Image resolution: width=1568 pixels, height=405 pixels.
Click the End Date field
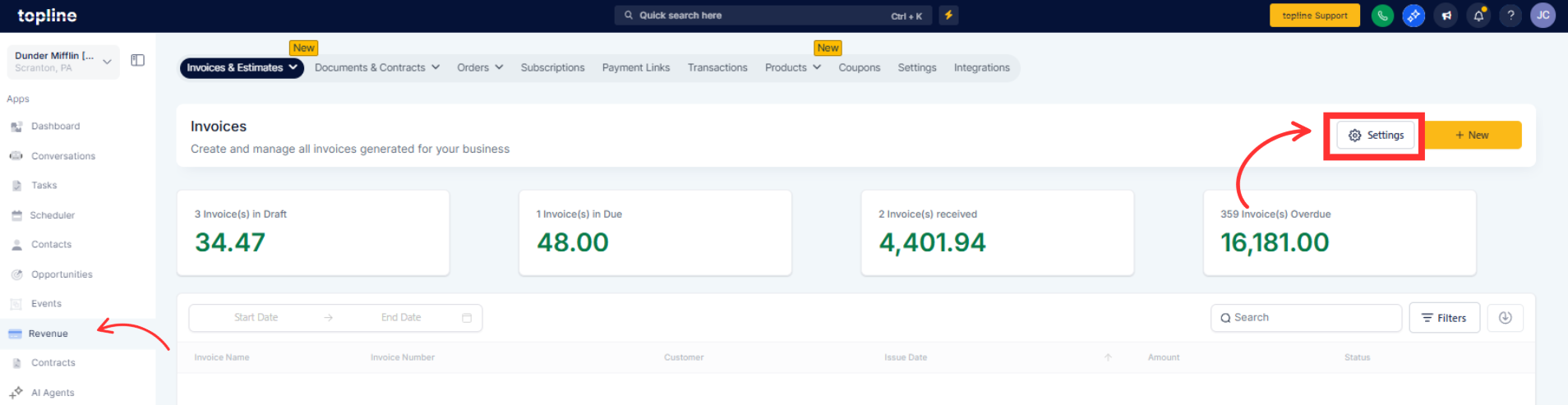pyautogui.click(x=401, y=318)
